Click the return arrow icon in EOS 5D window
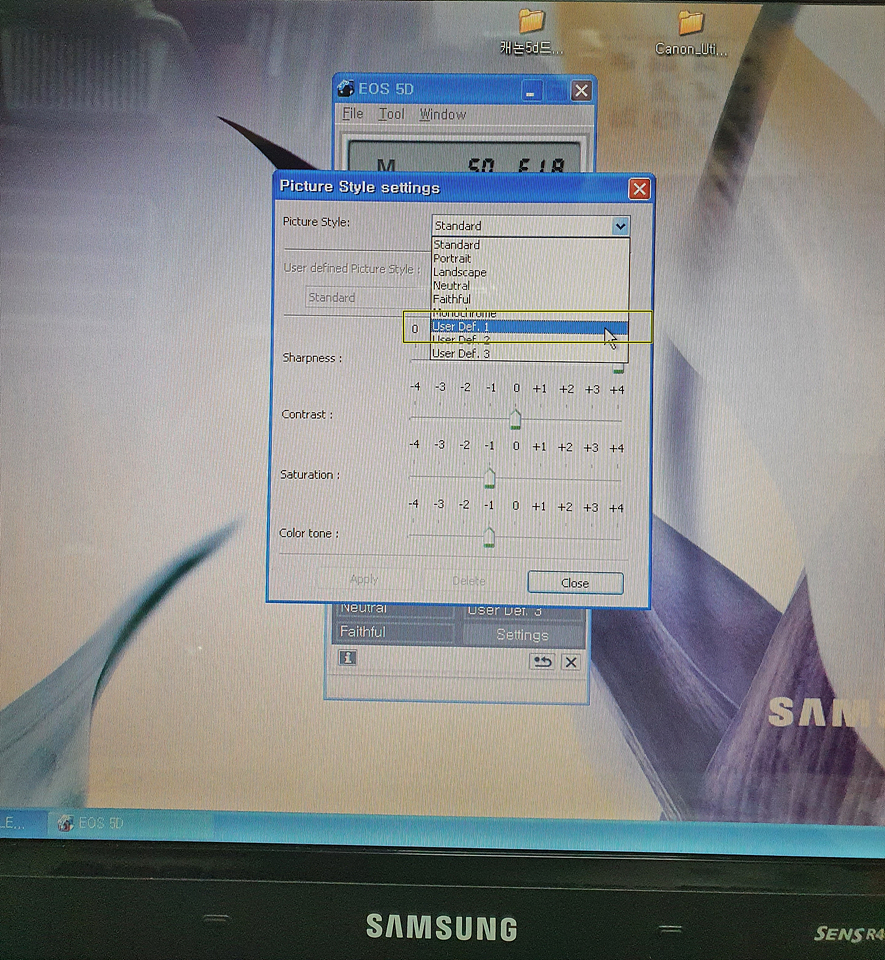The image size is (885, 960). tap(542, 661)
